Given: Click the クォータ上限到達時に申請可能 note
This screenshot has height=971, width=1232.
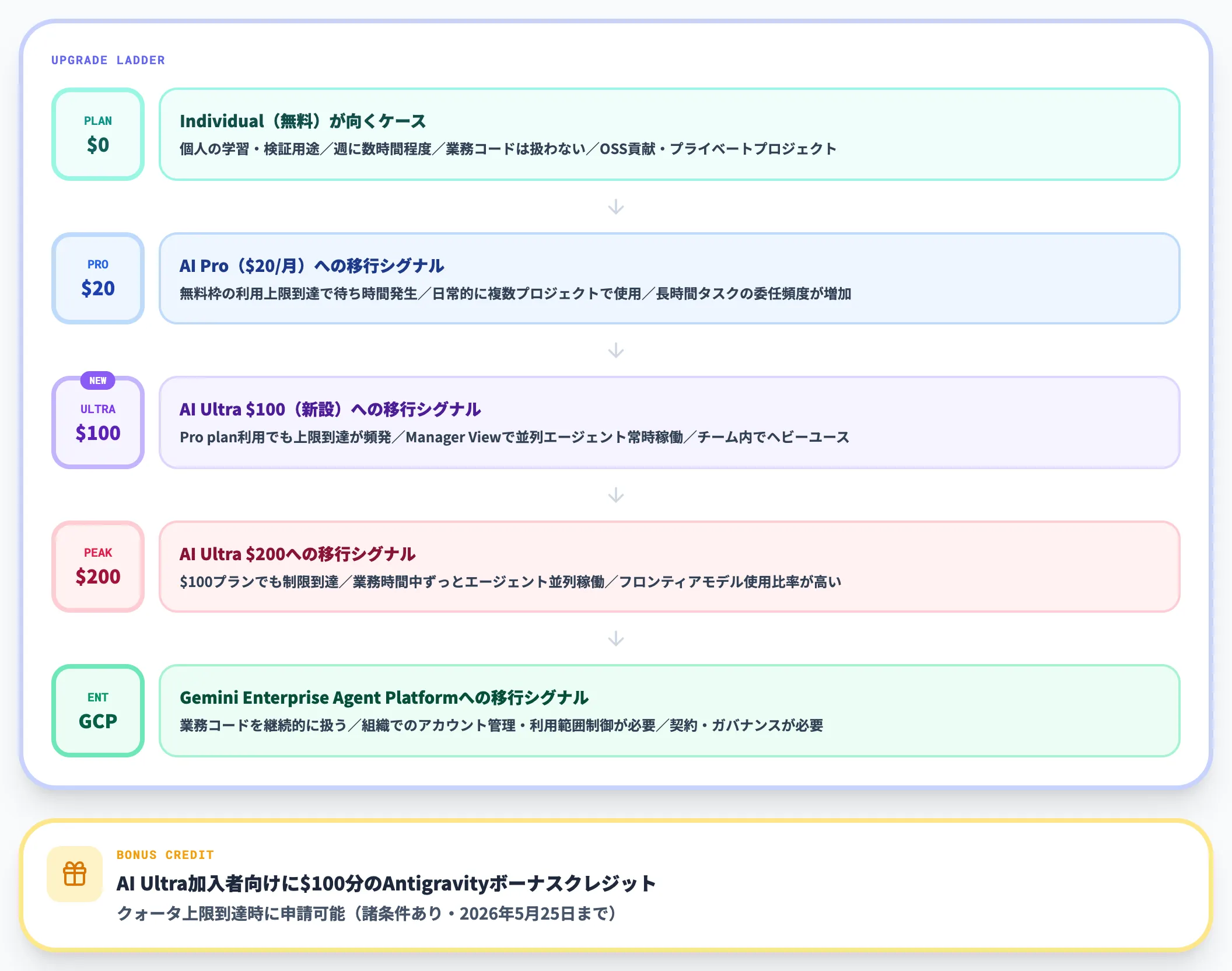Looking at the screenshot, I should tap(366, 913).
